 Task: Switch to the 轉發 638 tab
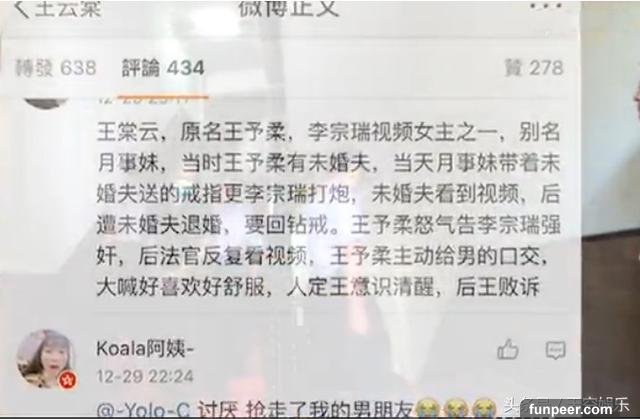coord(56,68)
